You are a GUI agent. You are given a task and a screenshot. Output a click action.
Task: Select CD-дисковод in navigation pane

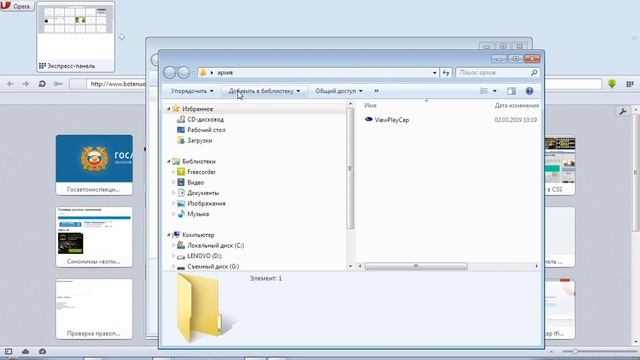pos(205,120)
